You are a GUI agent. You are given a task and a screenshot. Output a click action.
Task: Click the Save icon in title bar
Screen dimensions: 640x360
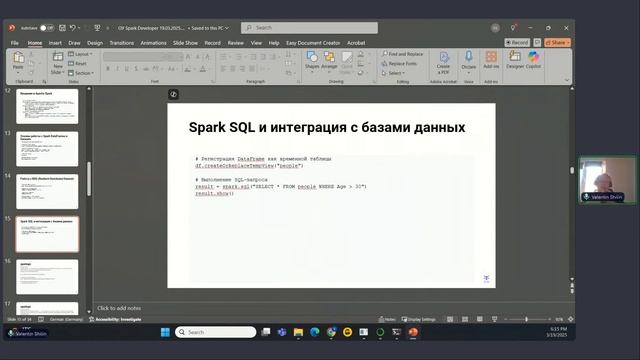[62, 28]
